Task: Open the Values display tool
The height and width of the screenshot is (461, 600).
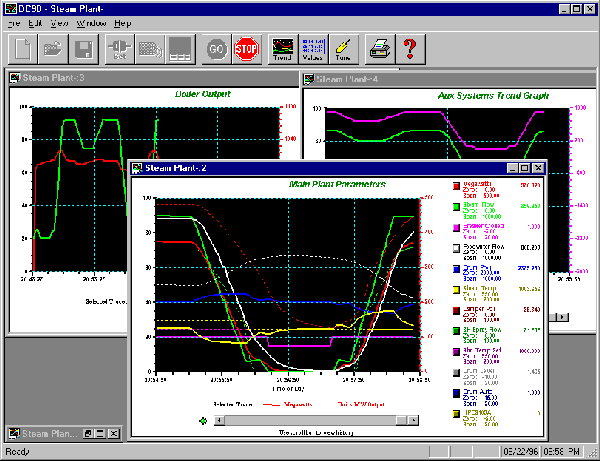Action: click(x=313, y=47)
